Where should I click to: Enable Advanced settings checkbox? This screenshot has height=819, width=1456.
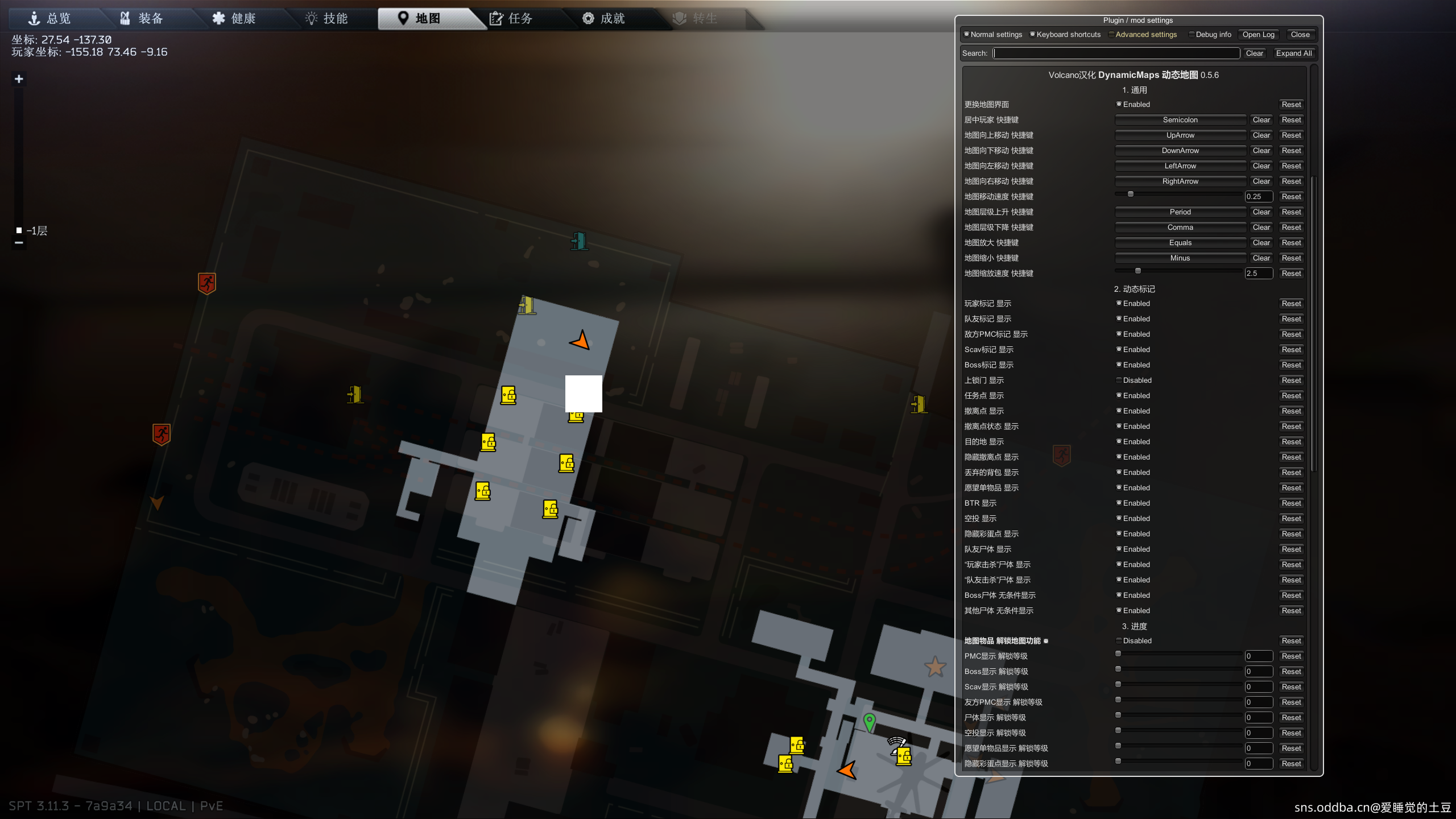tap(1111, 34)
